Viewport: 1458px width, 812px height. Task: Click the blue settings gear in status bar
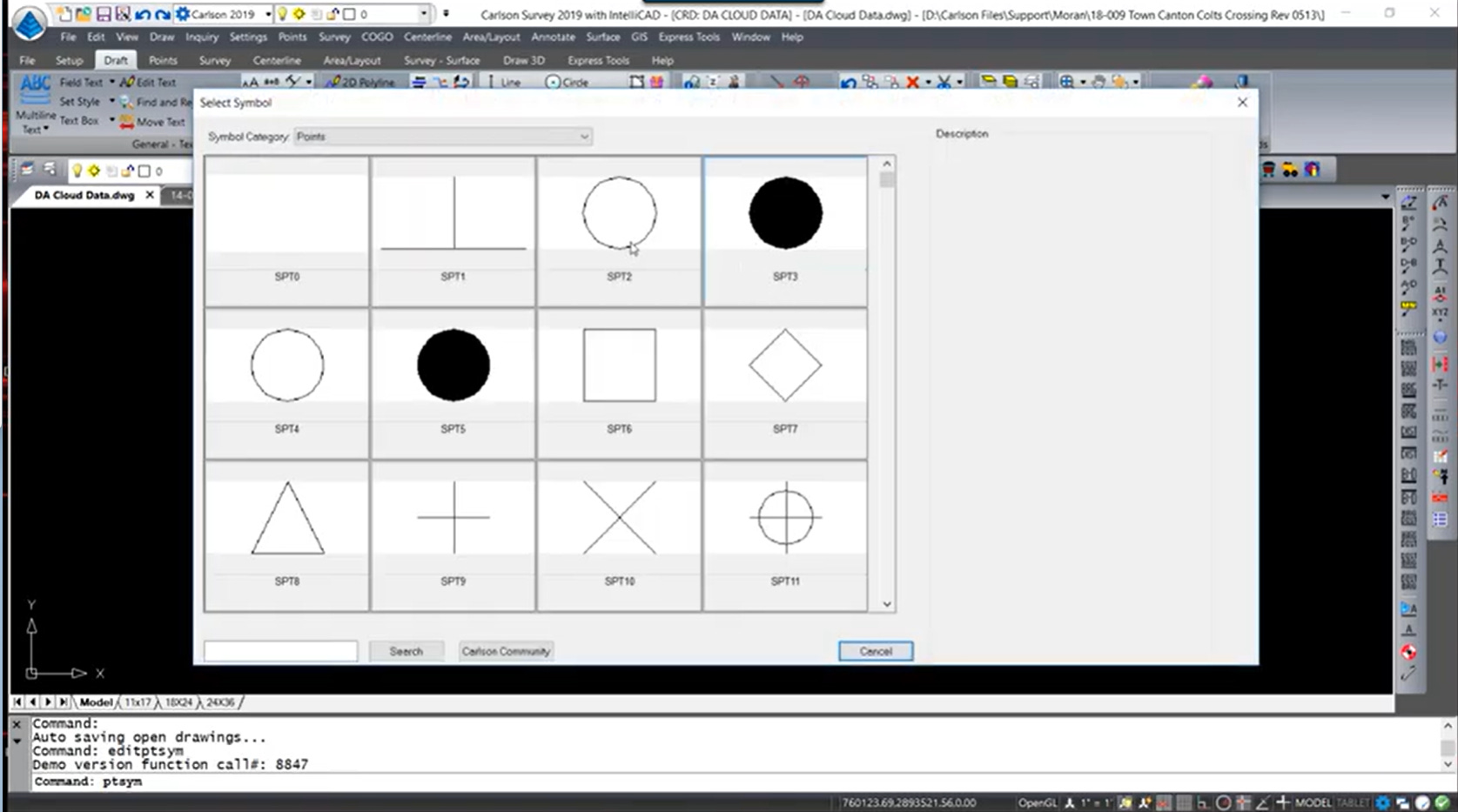pyautogui.click(x=1382, y=802)
